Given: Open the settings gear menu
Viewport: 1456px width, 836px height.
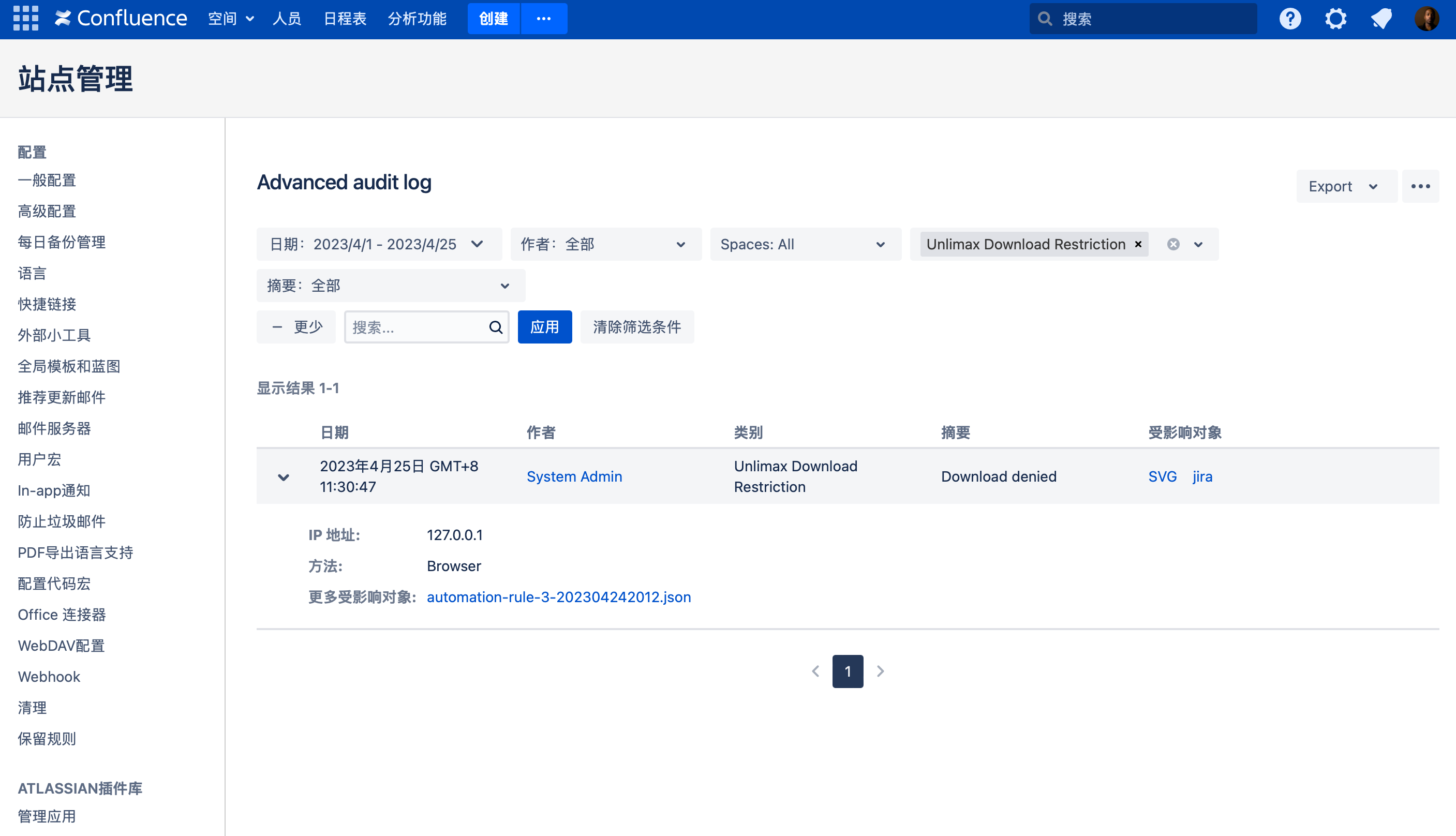Looking at the screenshot, I should click(1335, 19).
